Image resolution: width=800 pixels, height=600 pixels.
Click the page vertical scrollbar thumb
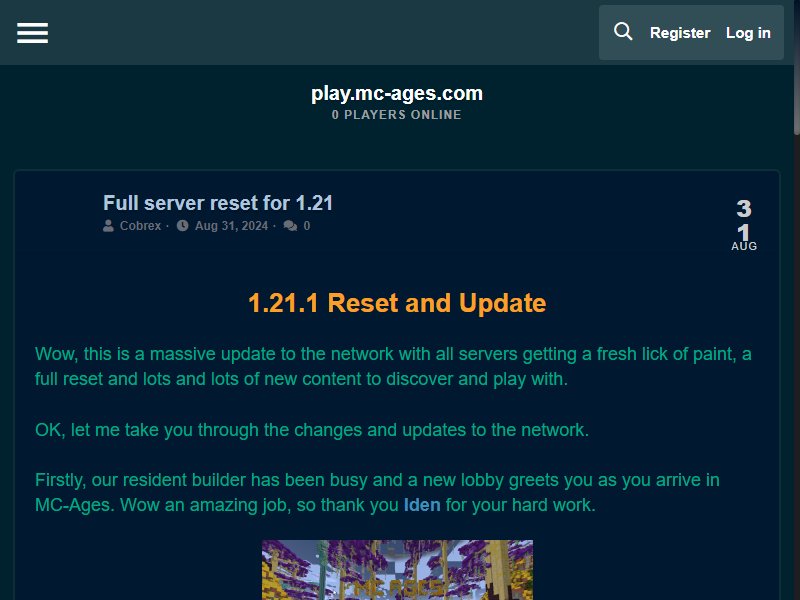(x=797, y=66)
